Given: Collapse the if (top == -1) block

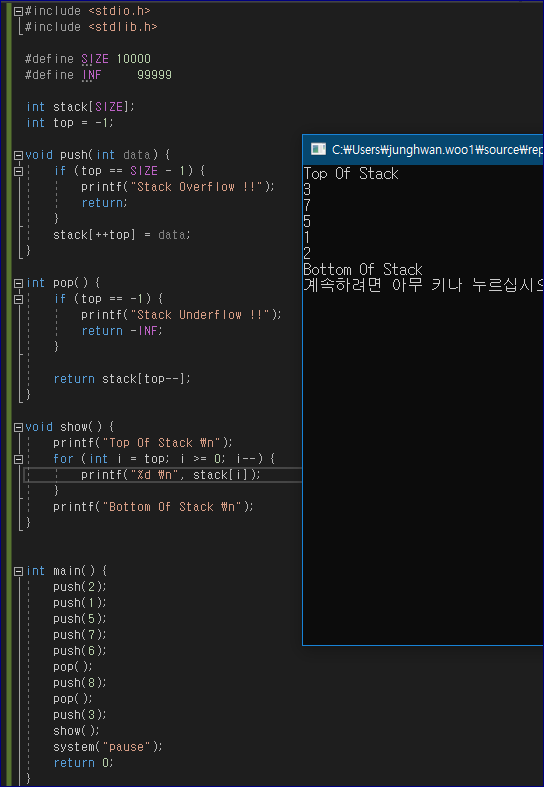Looking at the screenshot, I should pos(18,299).
